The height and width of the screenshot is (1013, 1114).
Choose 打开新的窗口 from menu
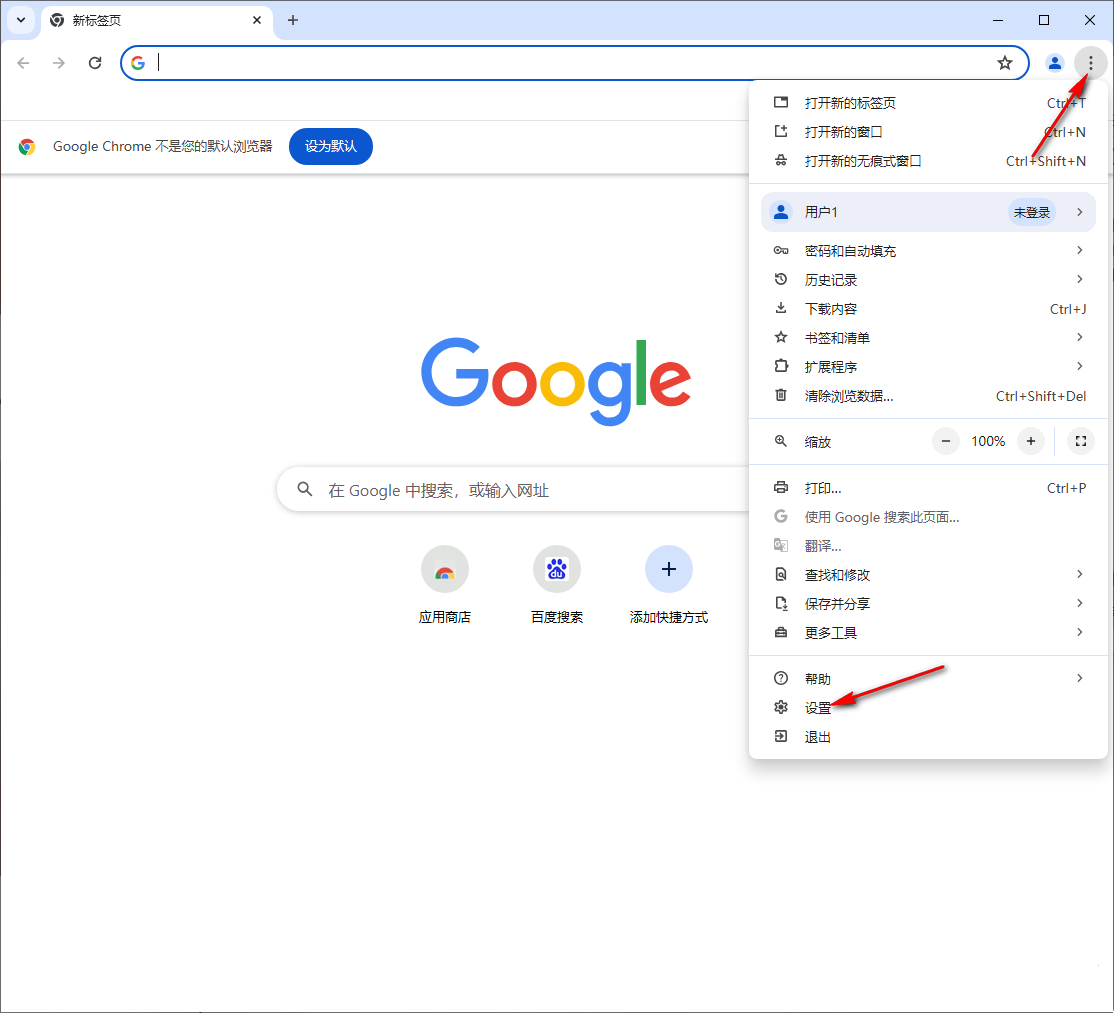[x=929, y=132]
